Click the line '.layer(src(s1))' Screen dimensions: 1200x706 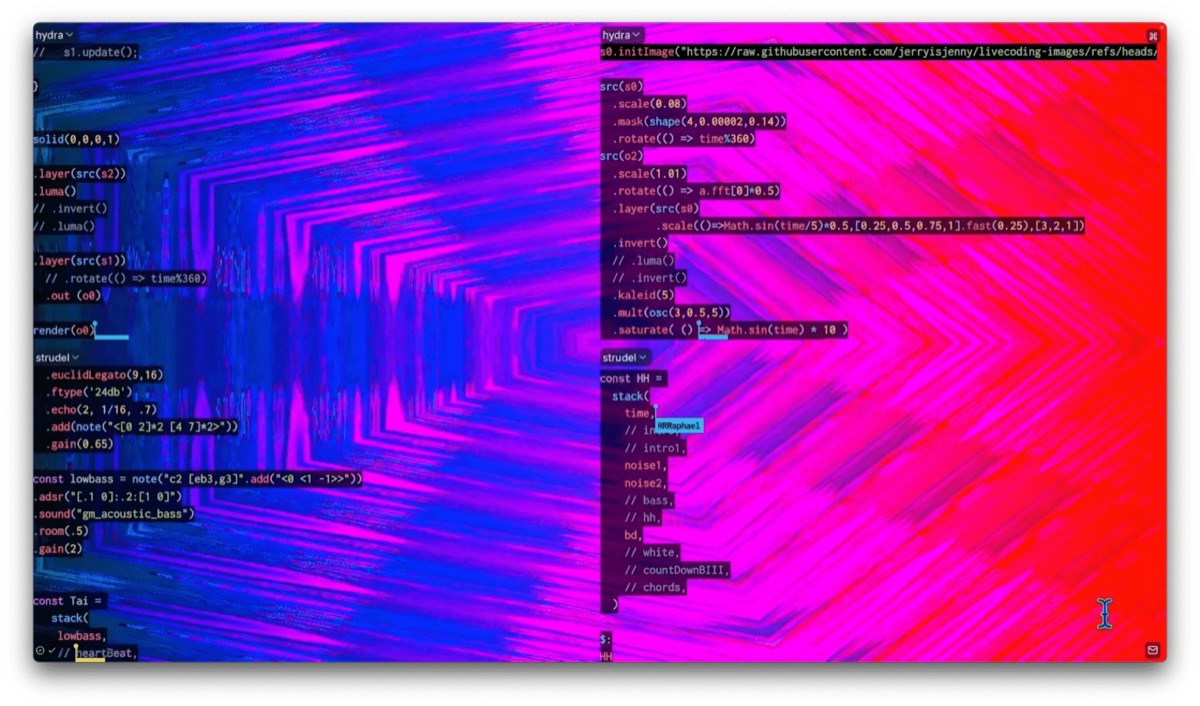coord(80,260)
